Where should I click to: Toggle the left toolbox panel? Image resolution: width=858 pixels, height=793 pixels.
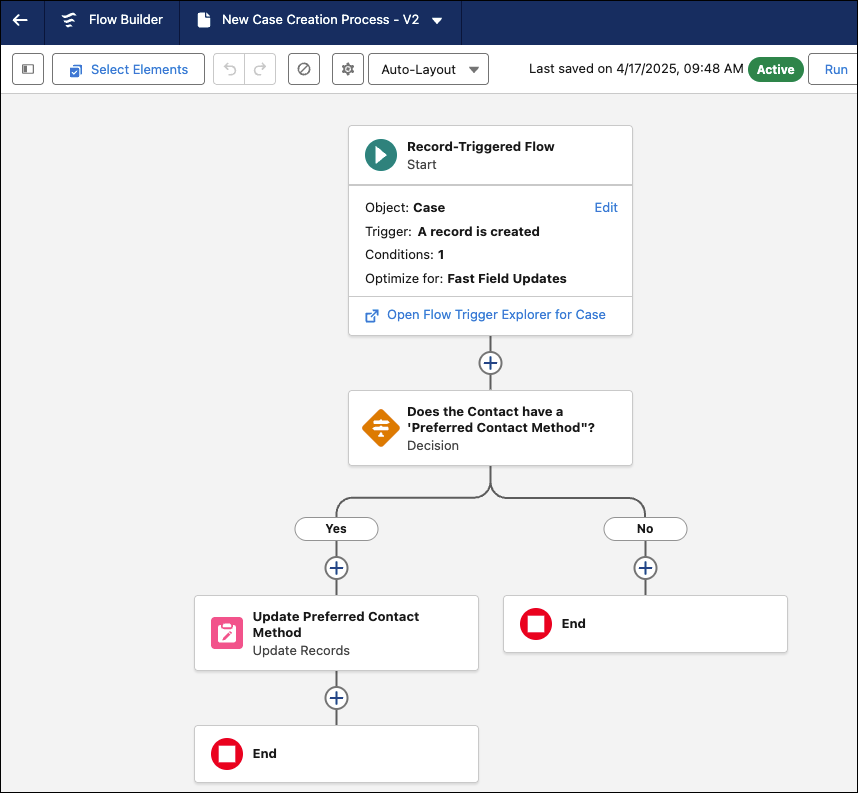pos(28,69)
